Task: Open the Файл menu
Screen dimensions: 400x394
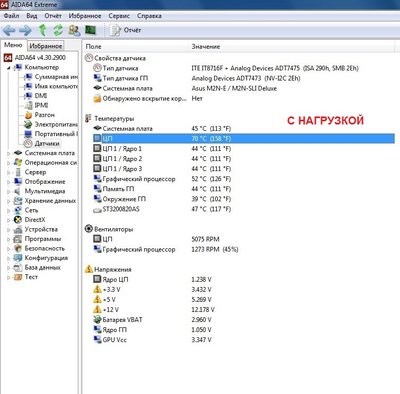Action: (11, 16)
